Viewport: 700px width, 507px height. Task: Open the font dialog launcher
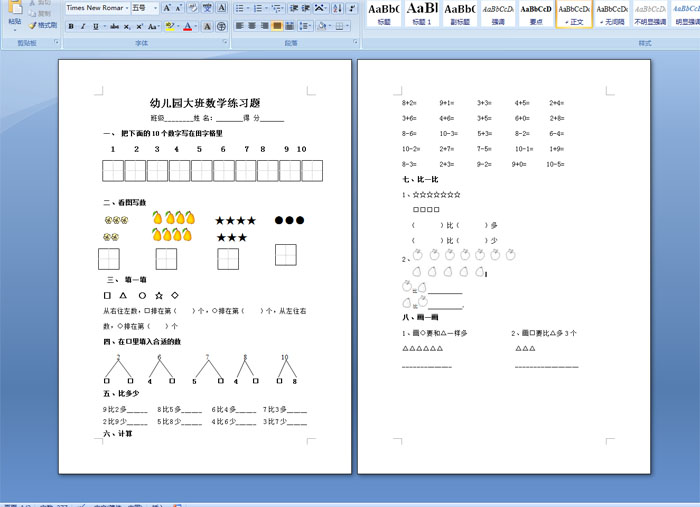coord(225,42)
